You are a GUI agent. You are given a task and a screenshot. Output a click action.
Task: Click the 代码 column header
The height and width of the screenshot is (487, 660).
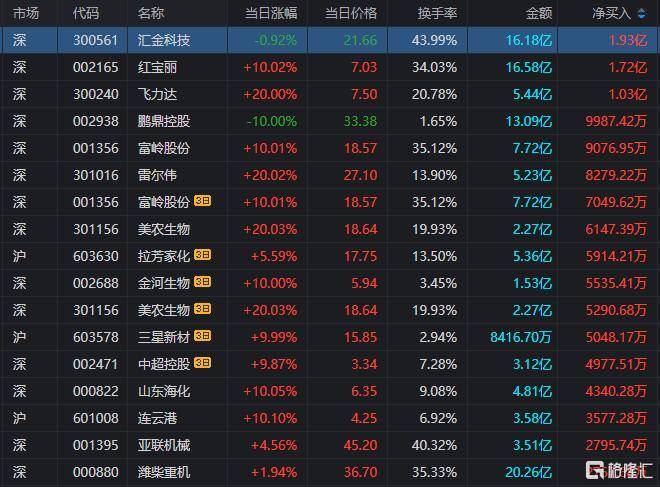86,14
